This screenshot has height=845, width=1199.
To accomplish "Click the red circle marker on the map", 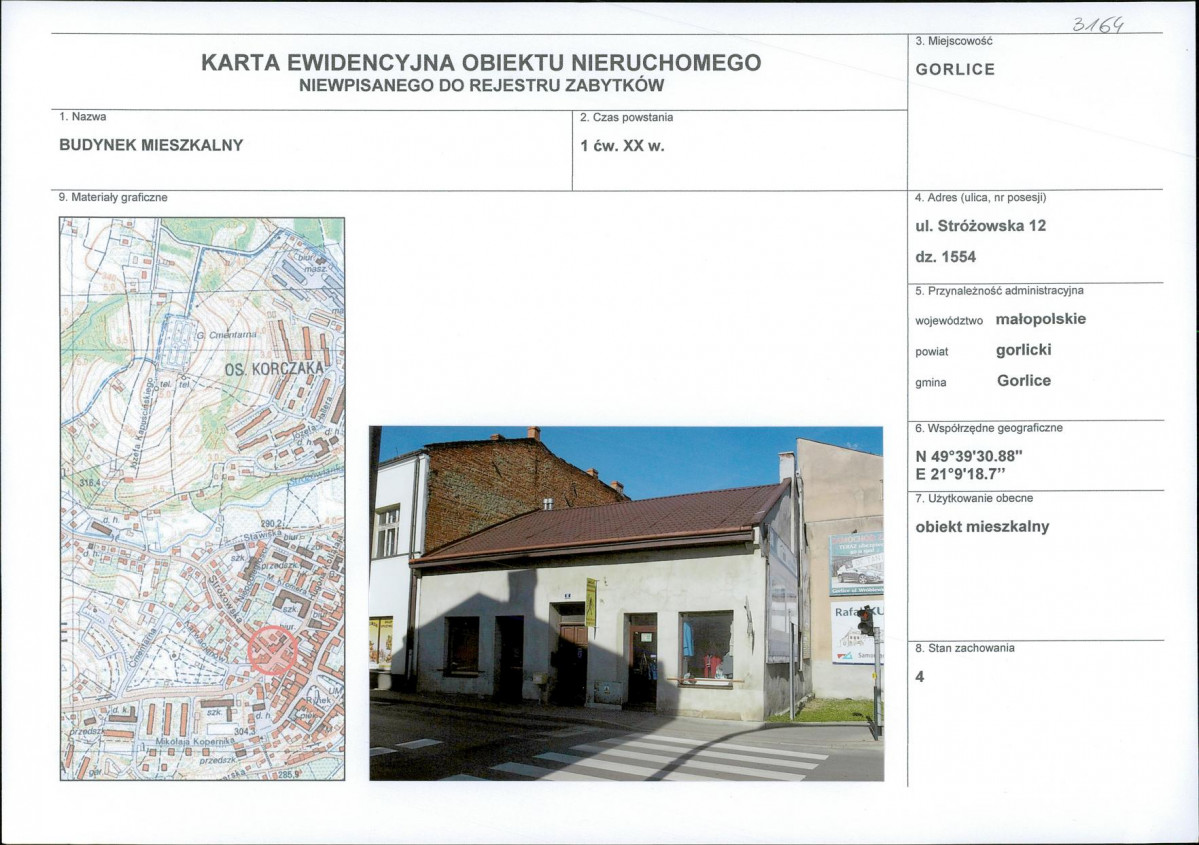I will point(272,651).
